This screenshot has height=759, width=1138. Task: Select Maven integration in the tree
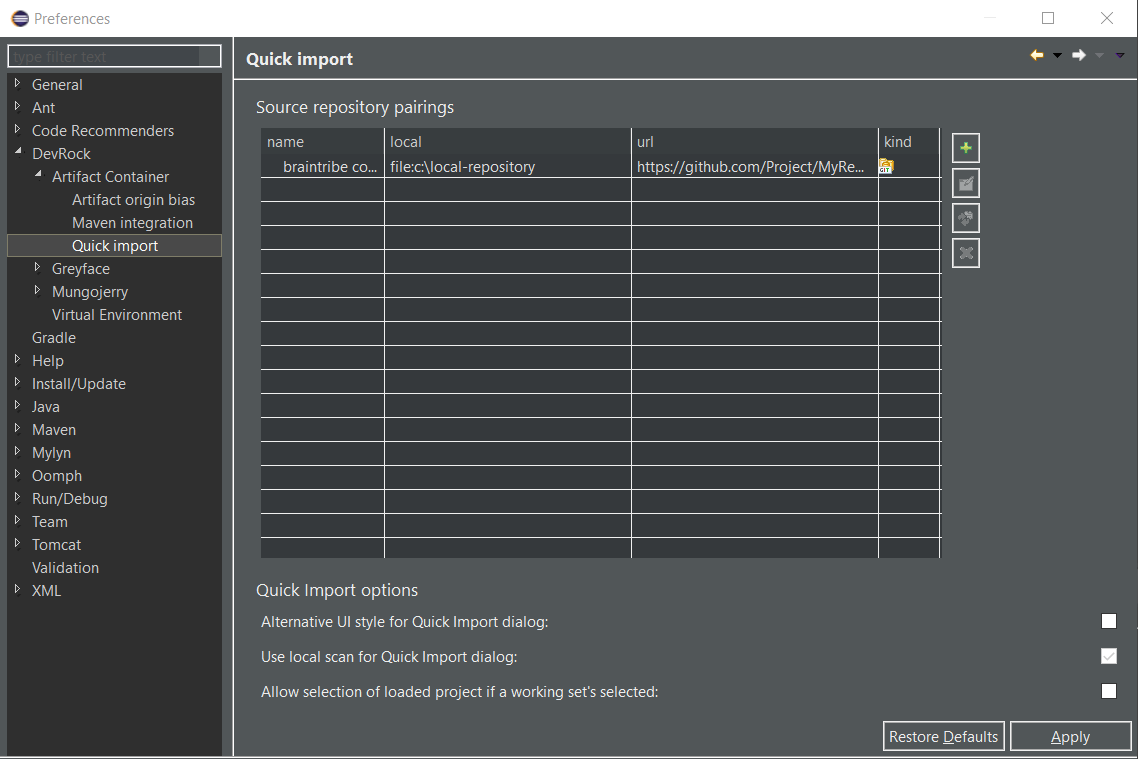point(132,223)
